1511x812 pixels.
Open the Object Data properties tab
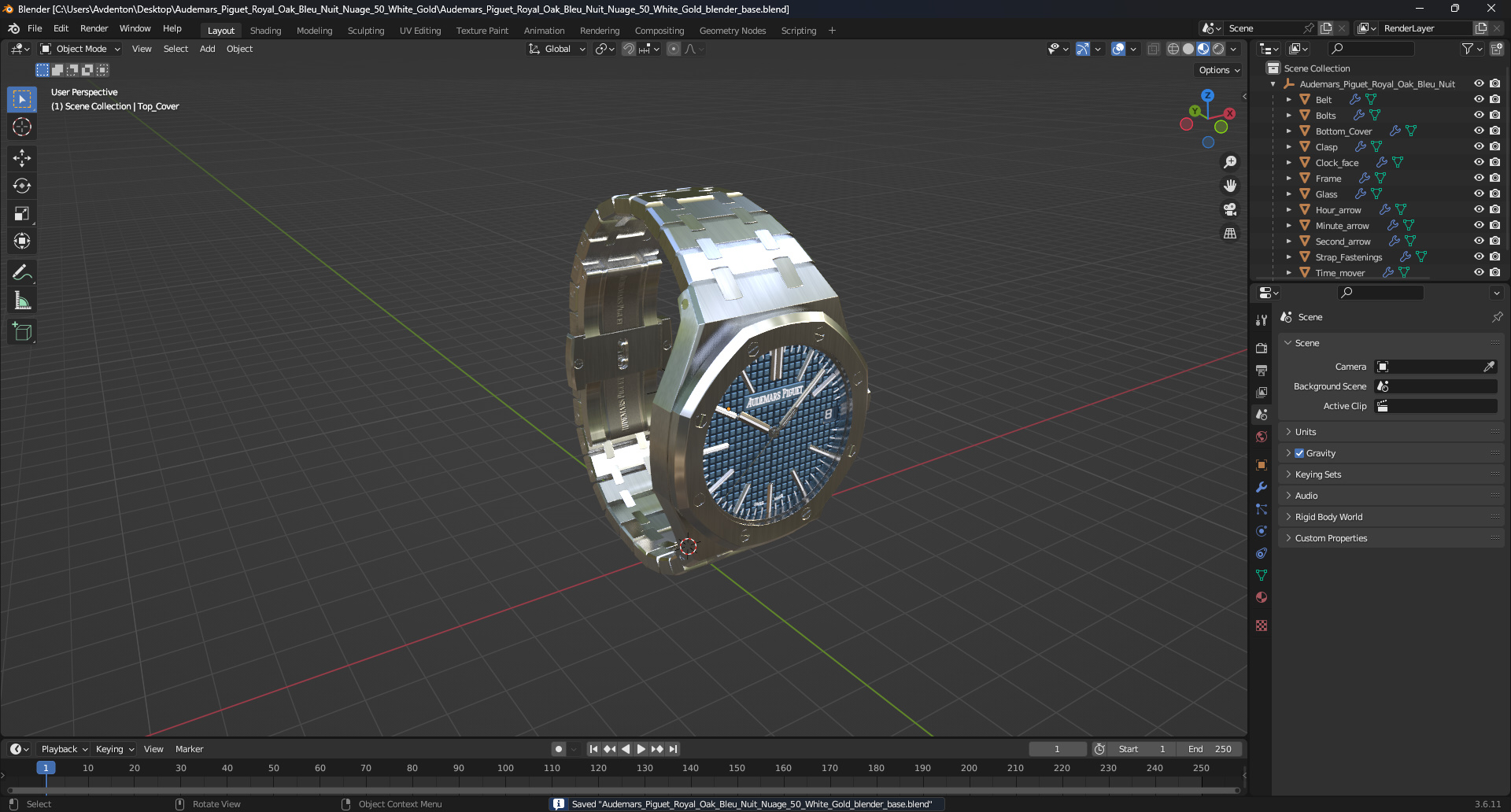[x=1262, y=575]
